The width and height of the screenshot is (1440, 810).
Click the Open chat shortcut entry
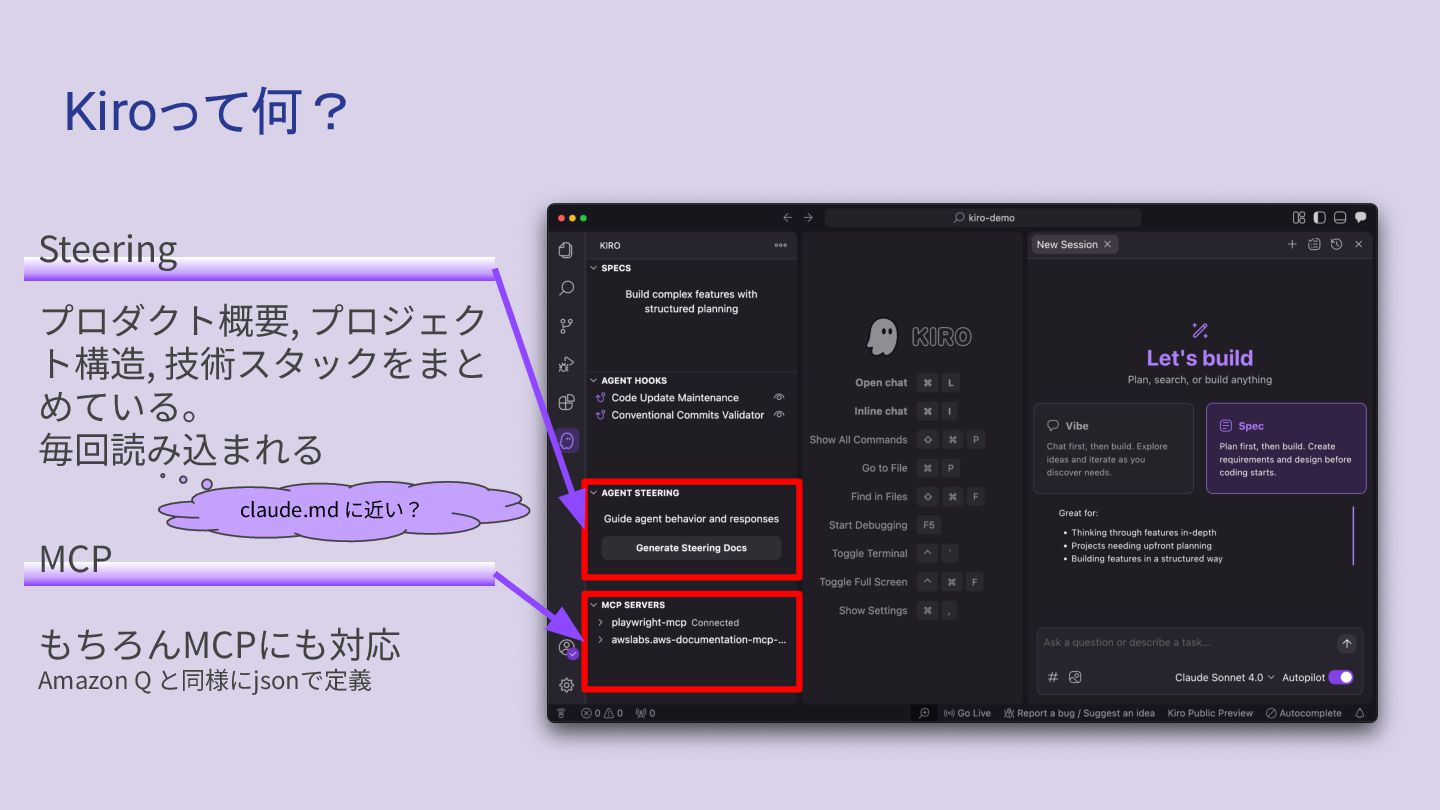(881, 383)
